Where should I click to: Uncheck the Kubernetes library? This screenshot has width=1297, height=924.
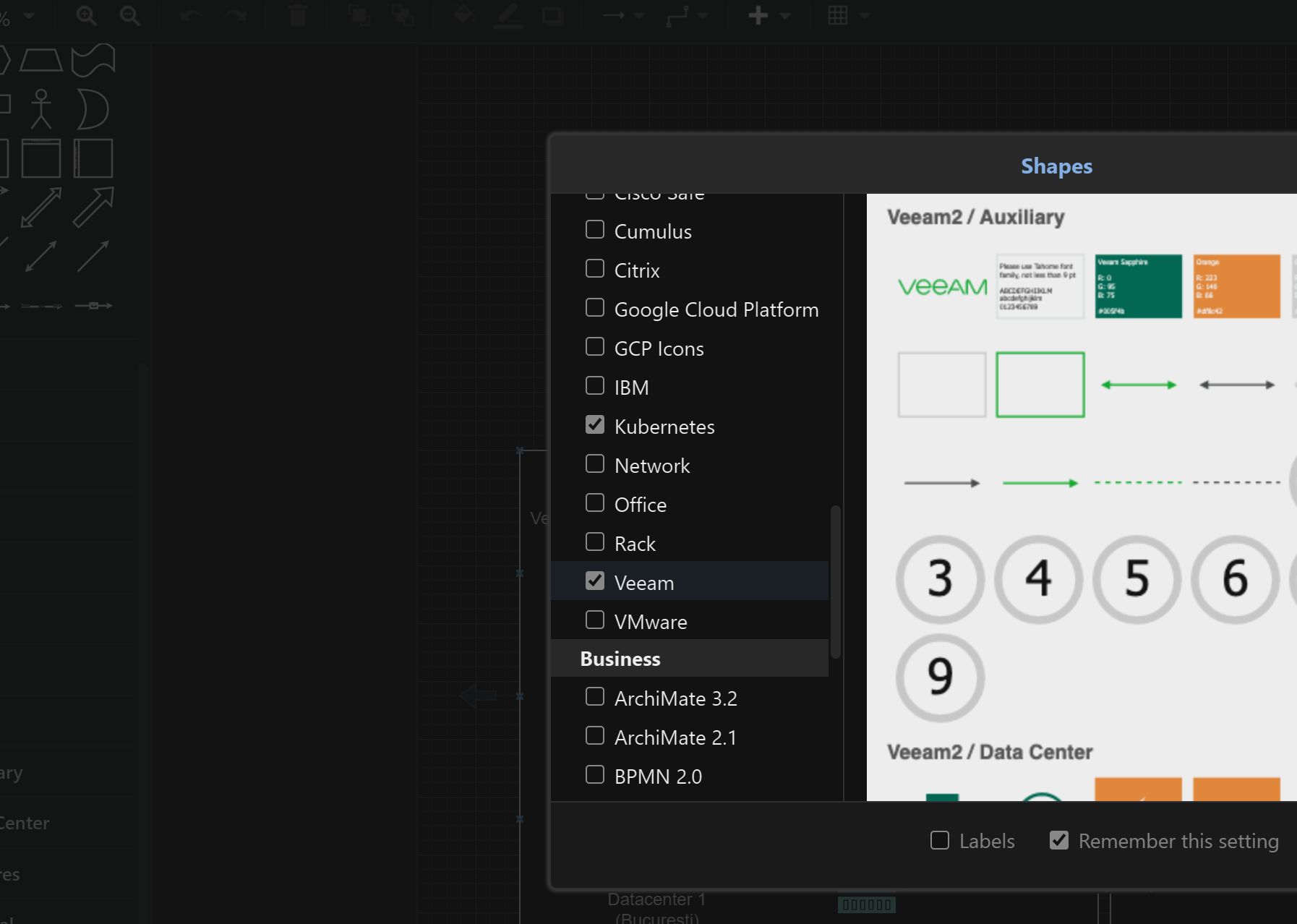(x=595, y=425)
